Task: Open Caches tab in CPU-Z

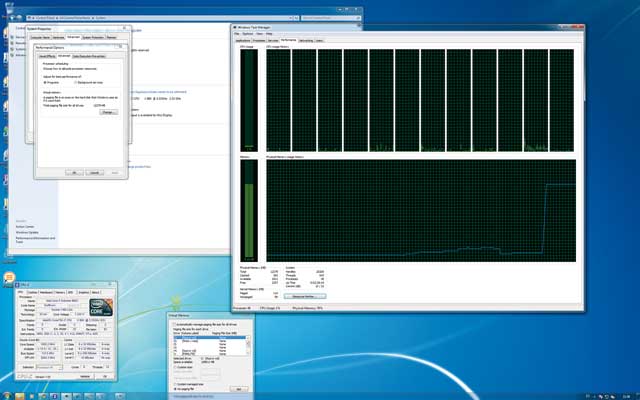Action: [32, 293]
